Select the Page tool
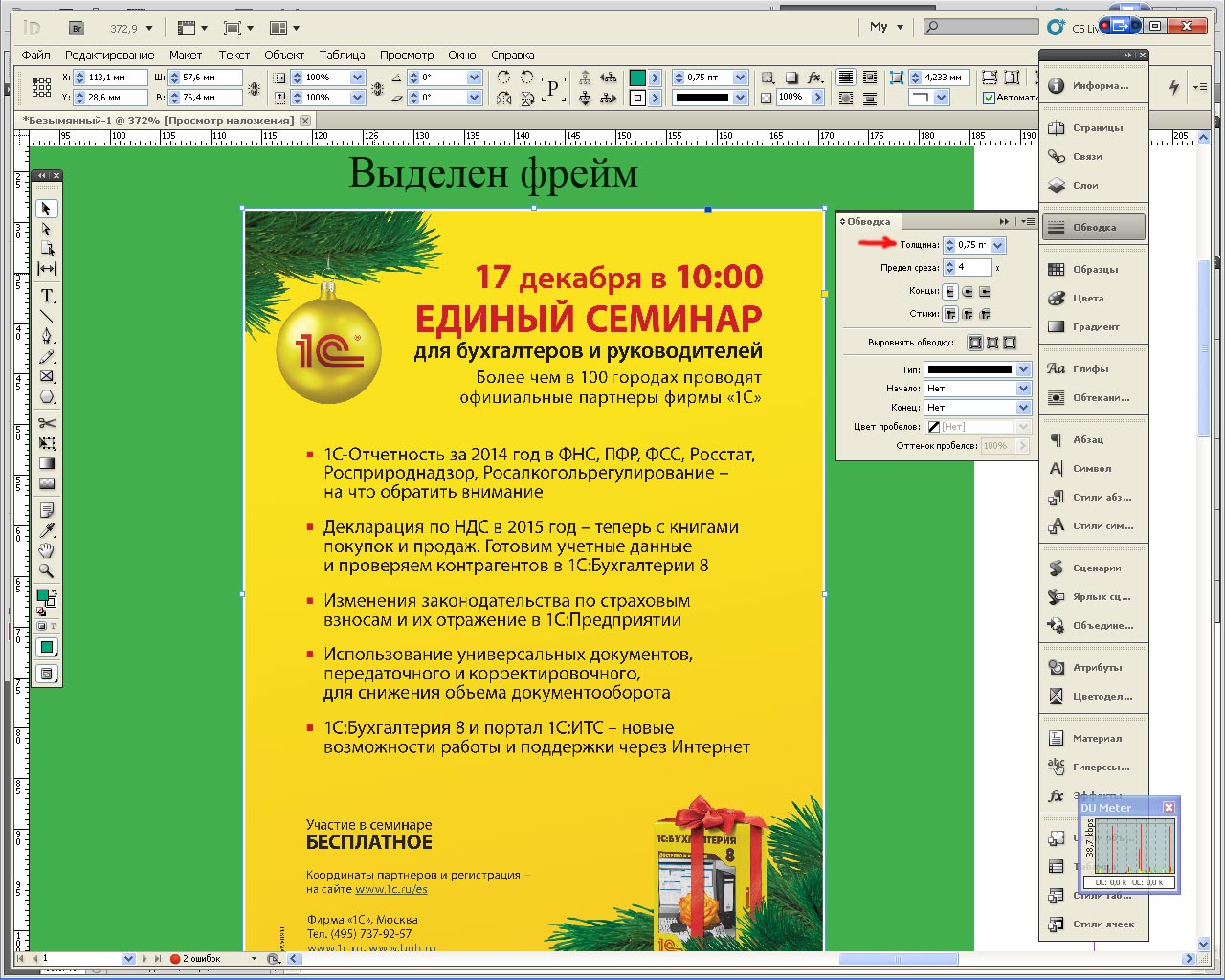Screen dimensions: 1225x980 pos(46,249)
